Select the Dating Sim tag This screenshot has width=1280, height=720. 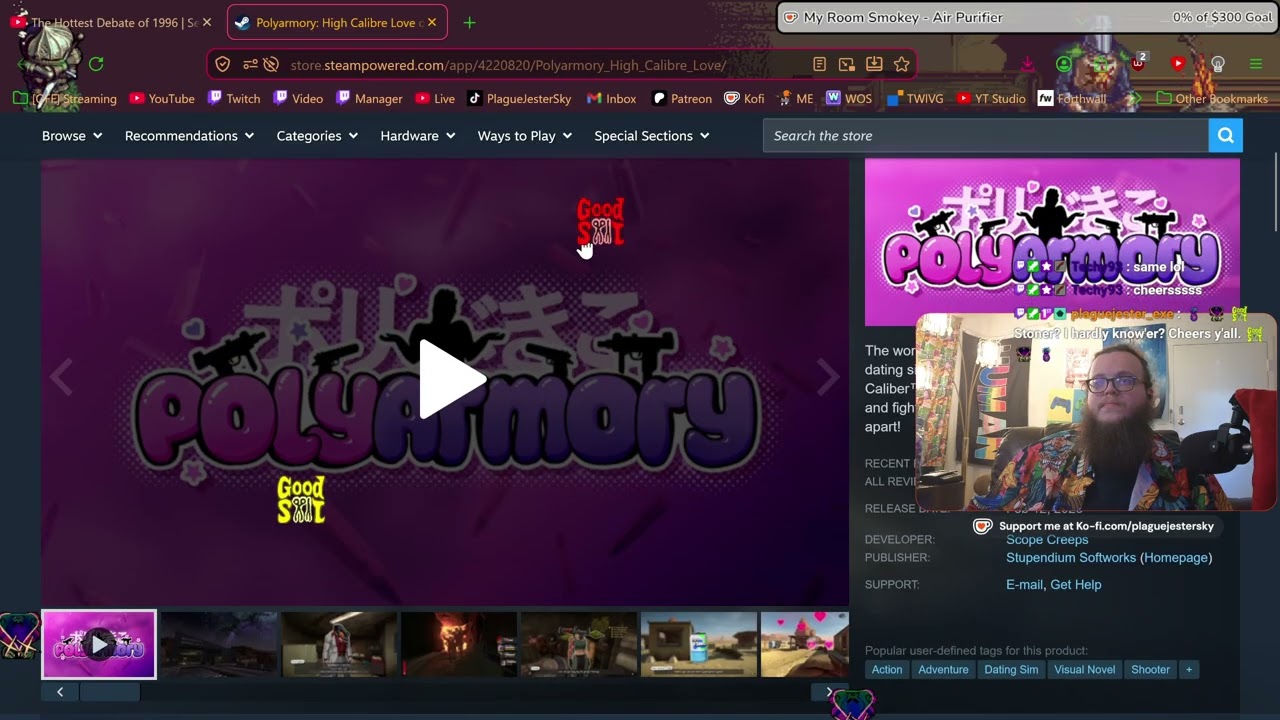(1011, 670)
